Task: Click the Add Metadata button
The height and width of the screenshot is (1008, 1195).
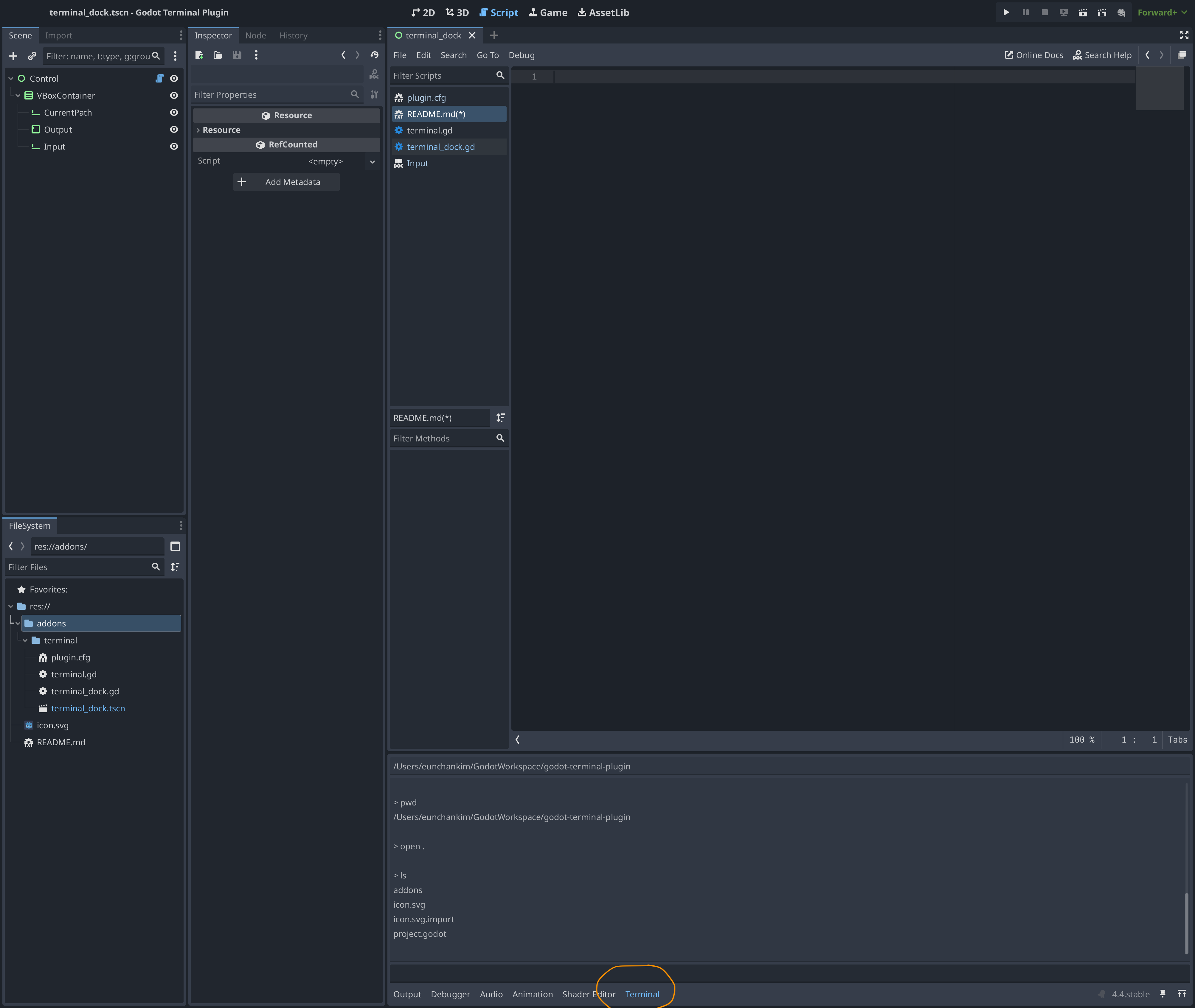Action: pyautogui.click(x=286, y=182)
